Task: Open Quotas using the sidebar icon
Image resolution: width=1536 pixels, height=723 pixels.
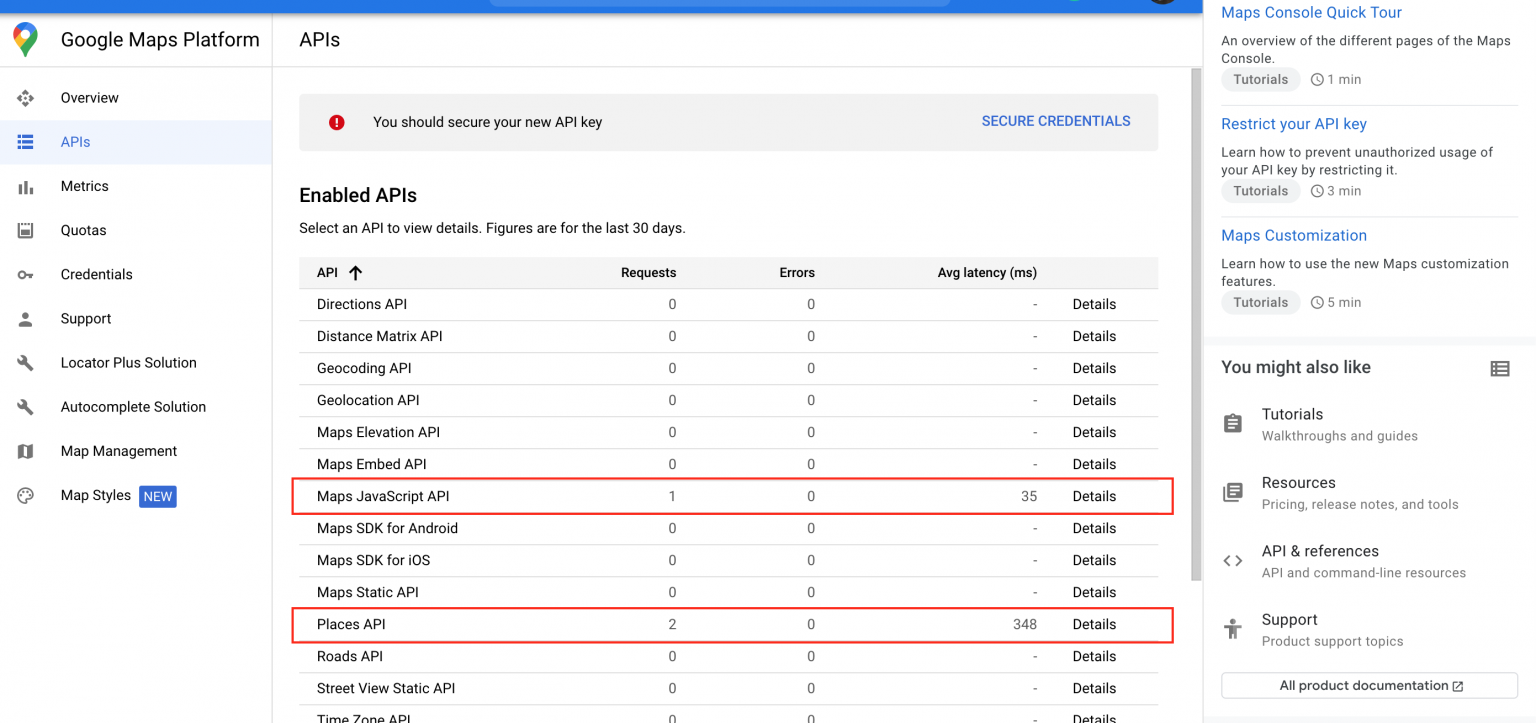Action: click(x=25, y=230)
